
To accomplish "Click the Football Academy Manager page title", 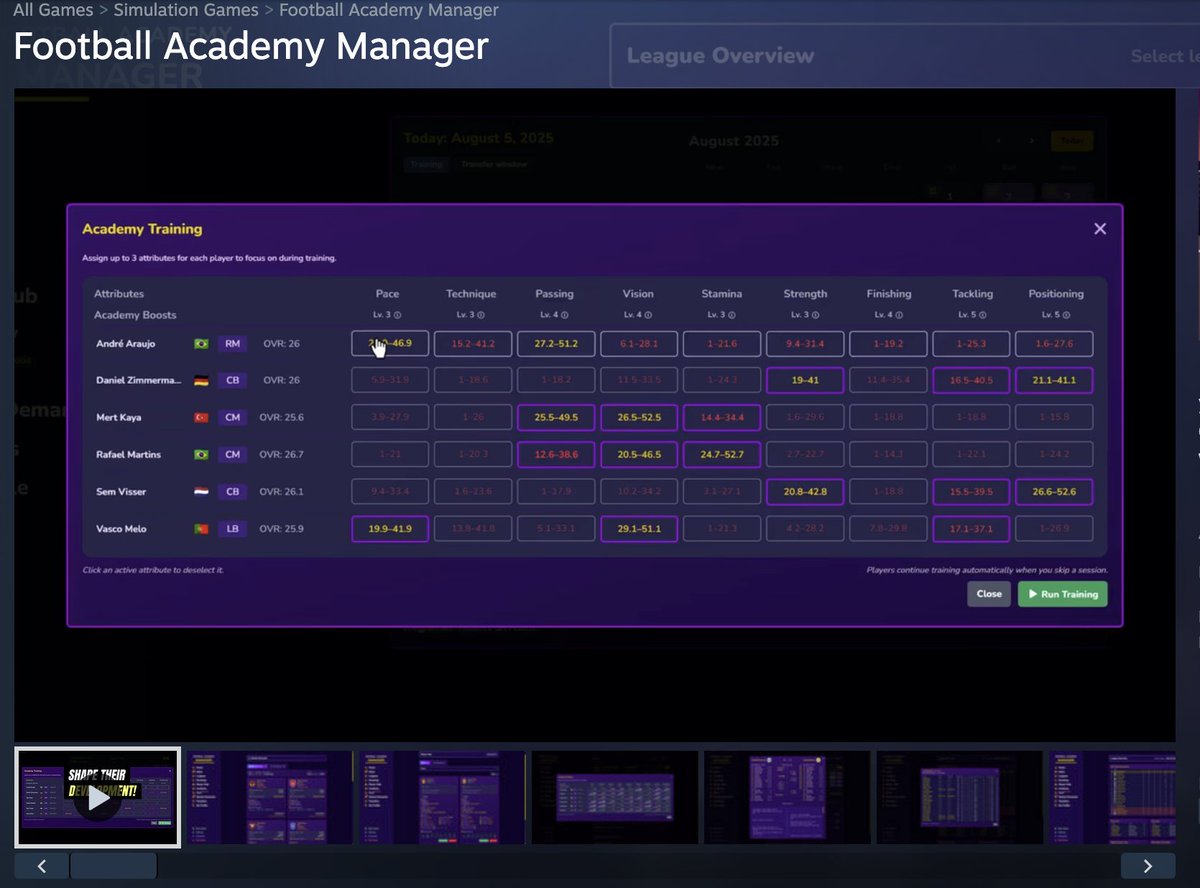I will pyautogui.click(x=251, y=47).
